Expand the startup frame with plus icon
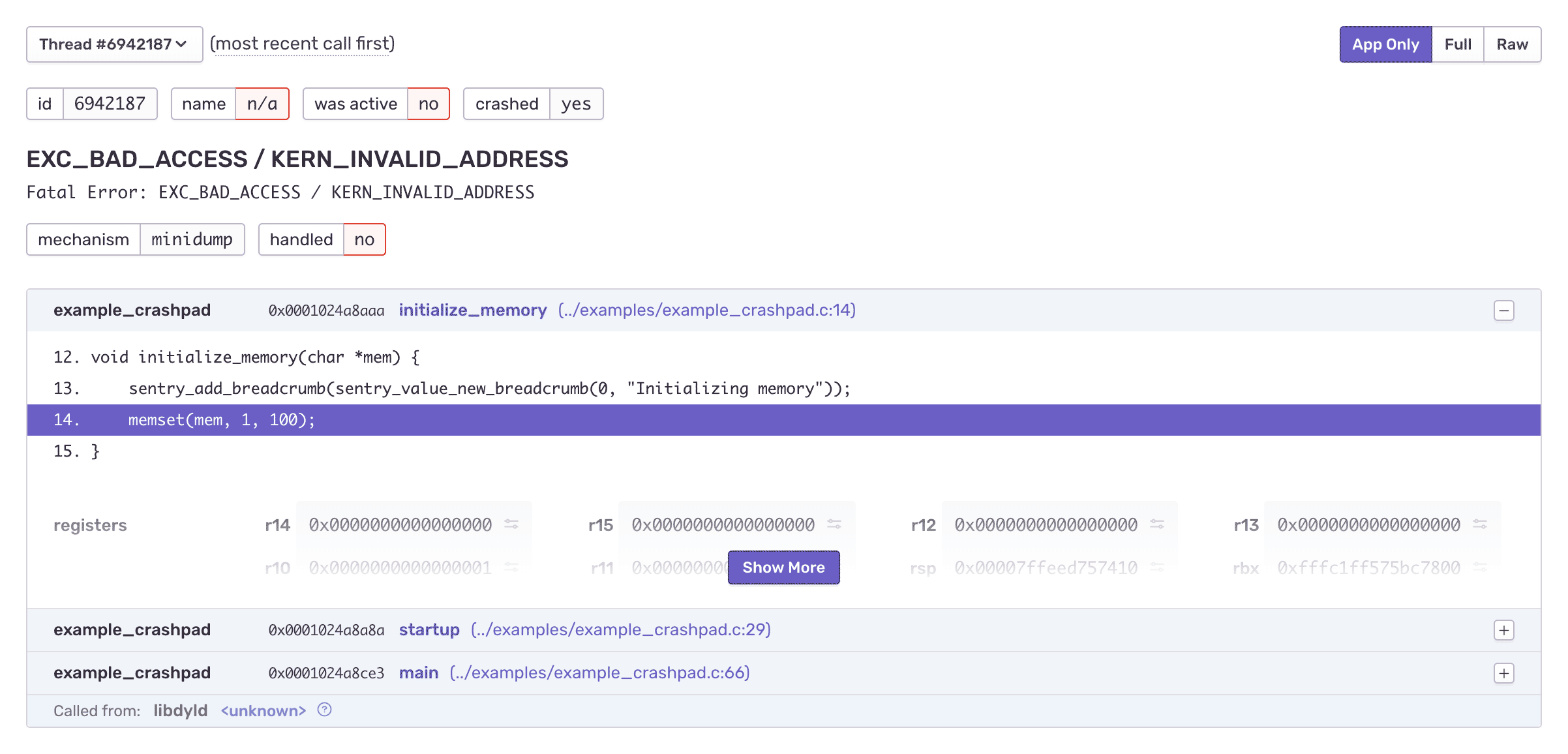This screenshot has width=1568, height=754. tap(1504, 630)
